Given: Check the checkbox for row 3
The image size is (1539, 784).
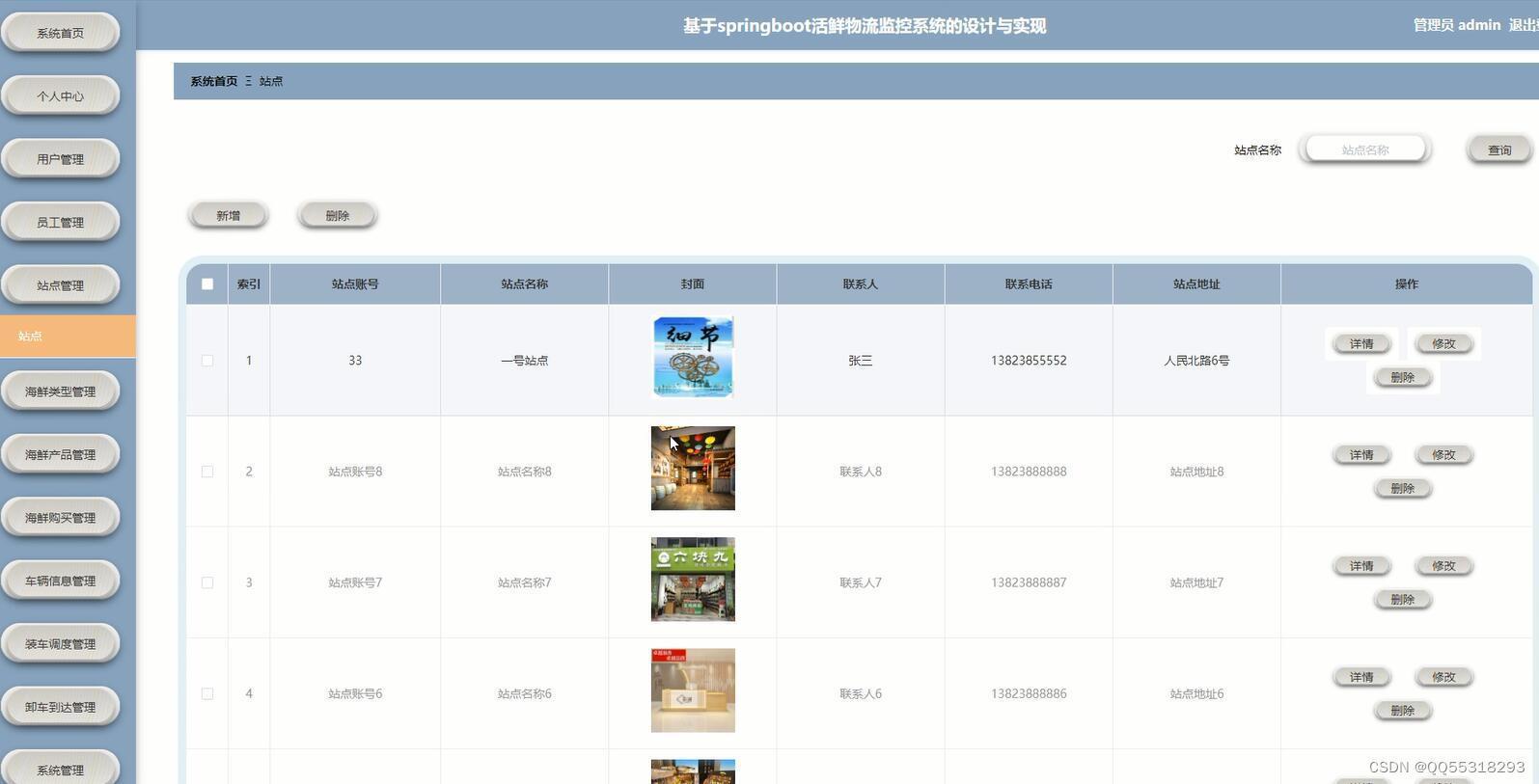Looking at the screenshot, I should pos(207,582).
